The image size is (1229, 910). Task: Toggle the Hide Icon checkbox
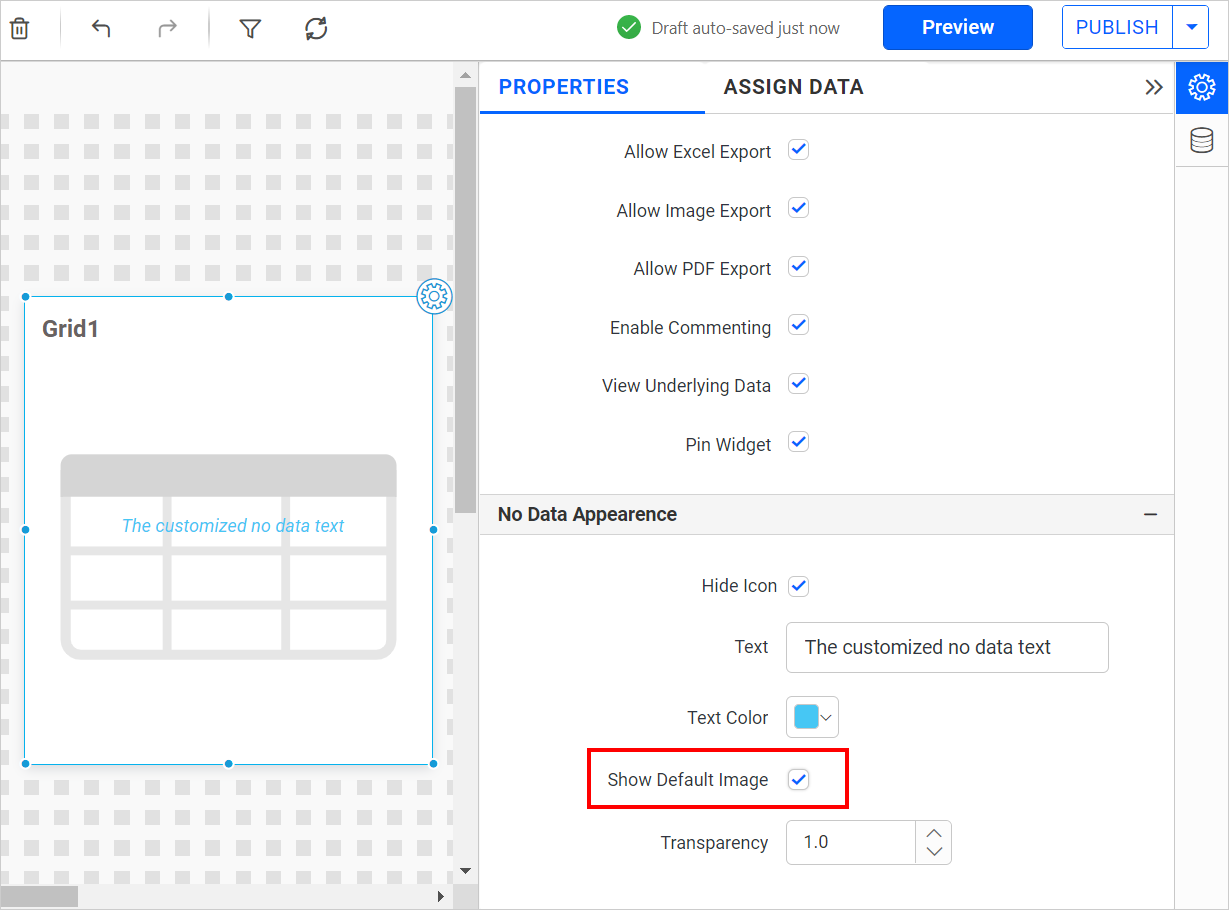[798, 586]
